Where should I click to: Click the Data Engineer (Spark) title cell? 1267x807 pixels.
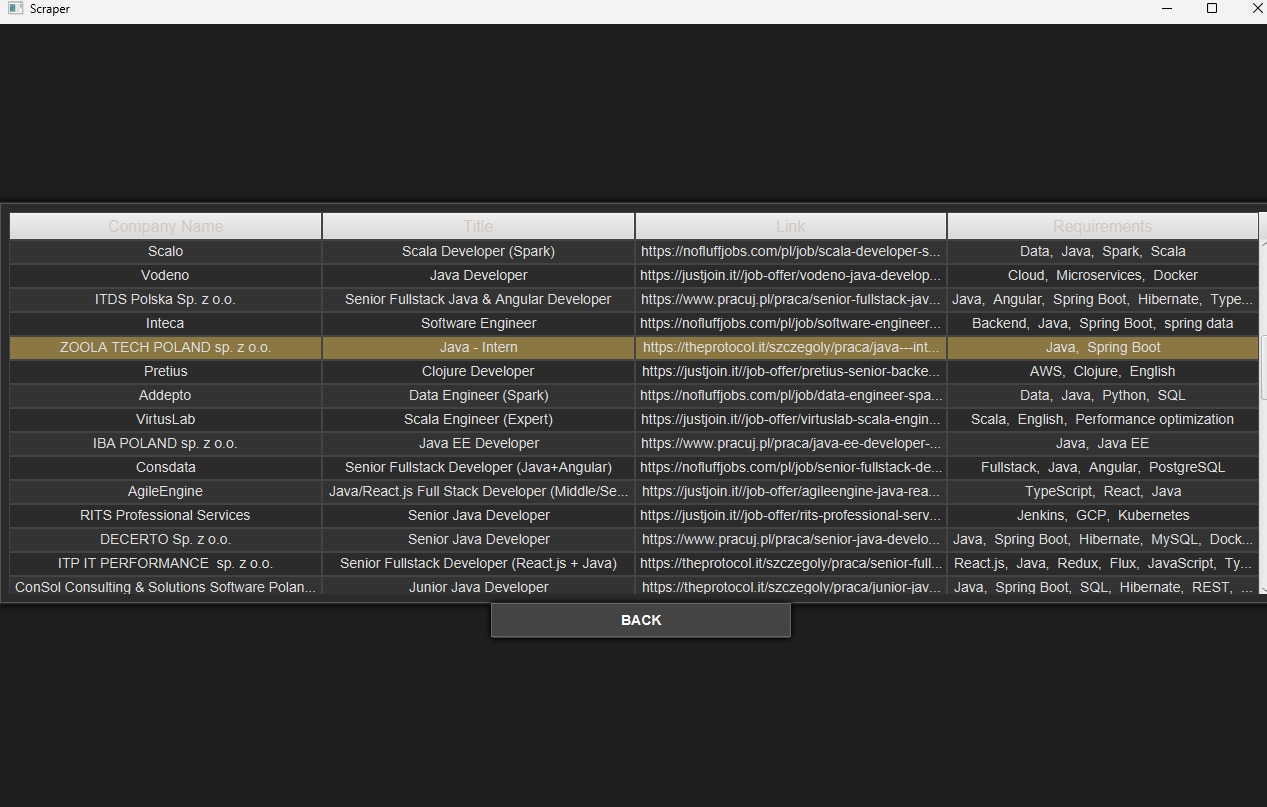(x=478, y=395)
